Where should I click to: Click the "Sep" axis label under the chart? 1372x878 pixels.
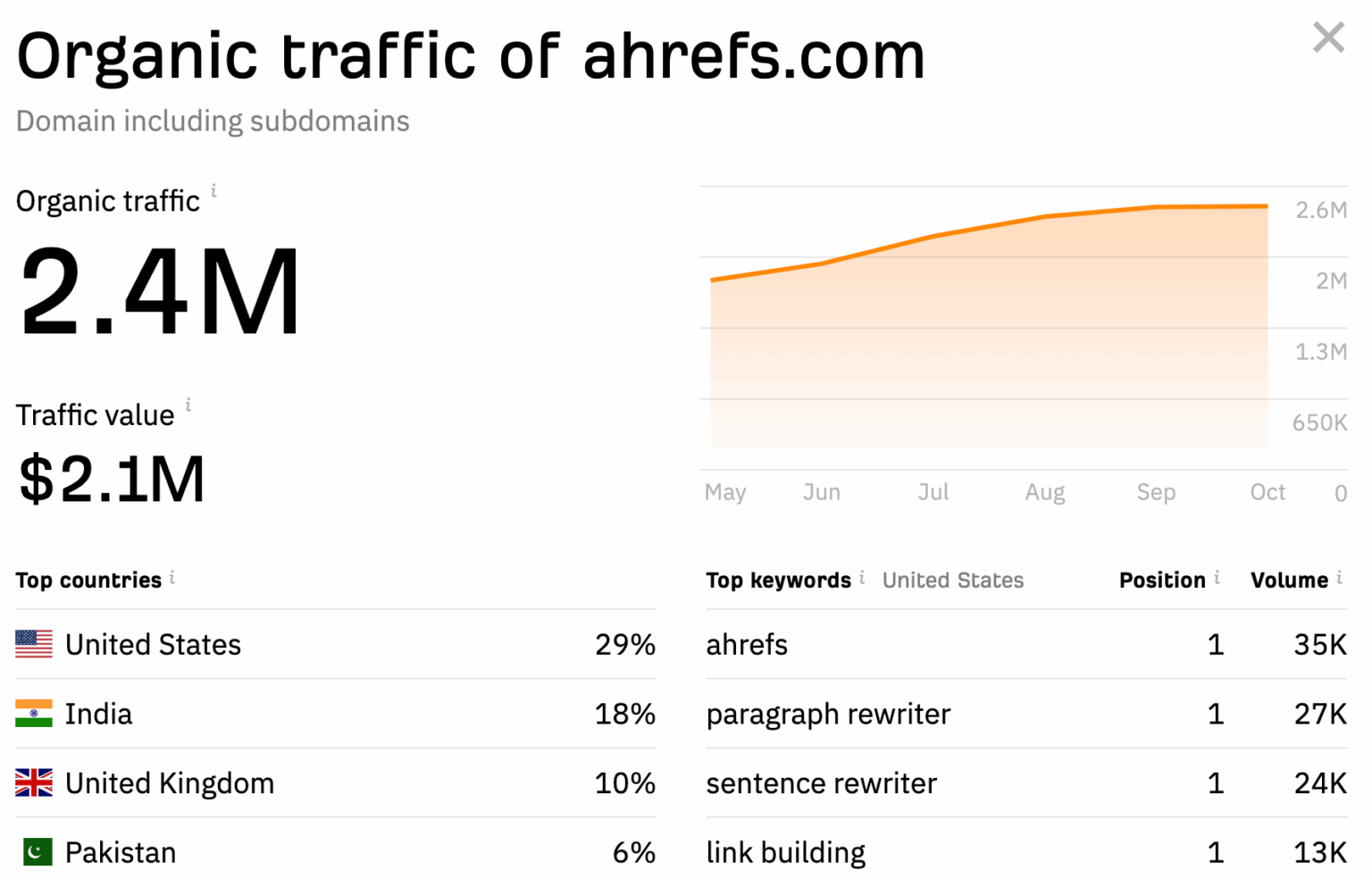tap(1156, 492)
